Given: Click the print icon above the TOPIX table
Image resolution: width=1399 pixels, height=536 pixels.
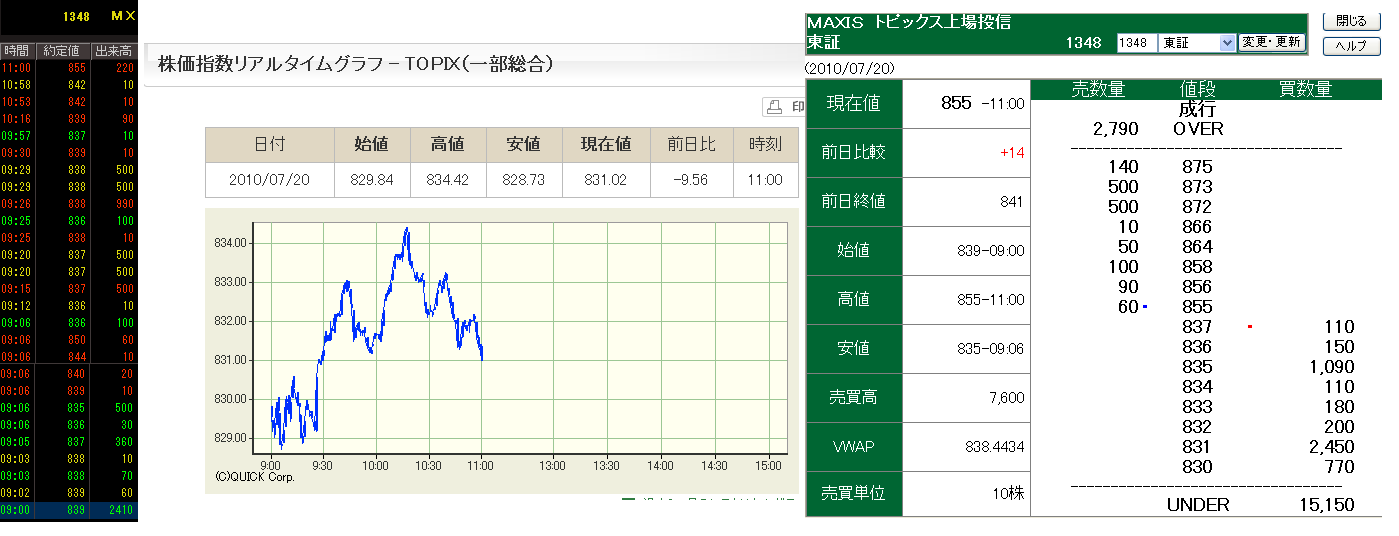Looking at the screenshot, I should click(774, 107).
